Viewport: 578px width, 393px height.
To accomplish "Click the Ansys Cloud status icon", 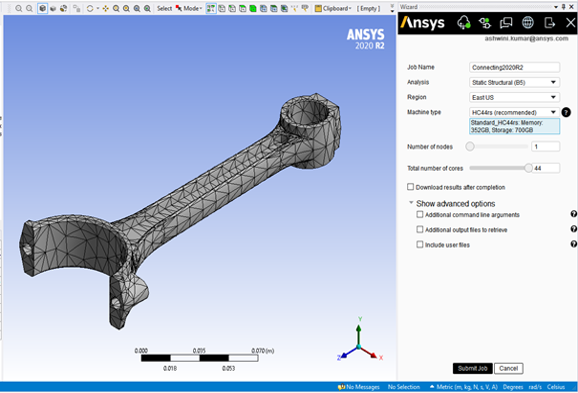I will (x=464, y=22).
